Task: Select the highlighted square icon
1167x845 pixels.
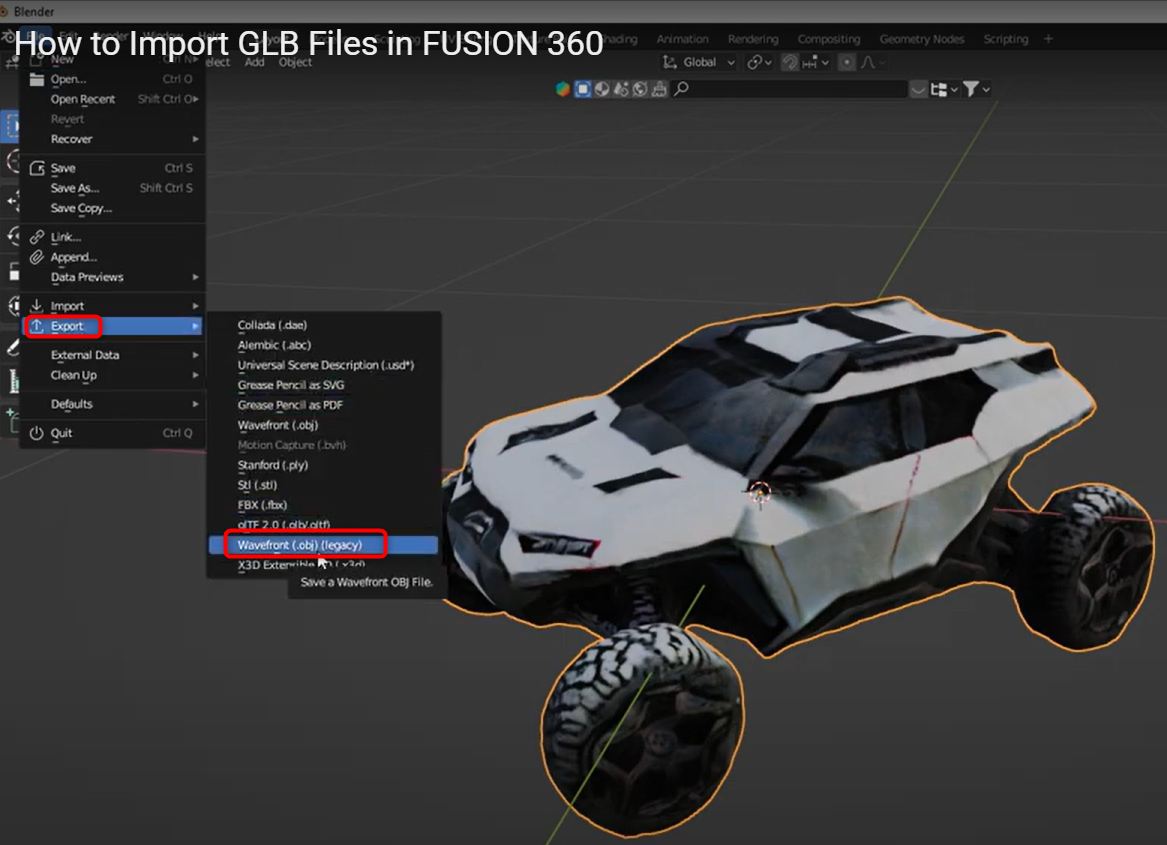Action: pyautogui.click(x=583, y=89)
